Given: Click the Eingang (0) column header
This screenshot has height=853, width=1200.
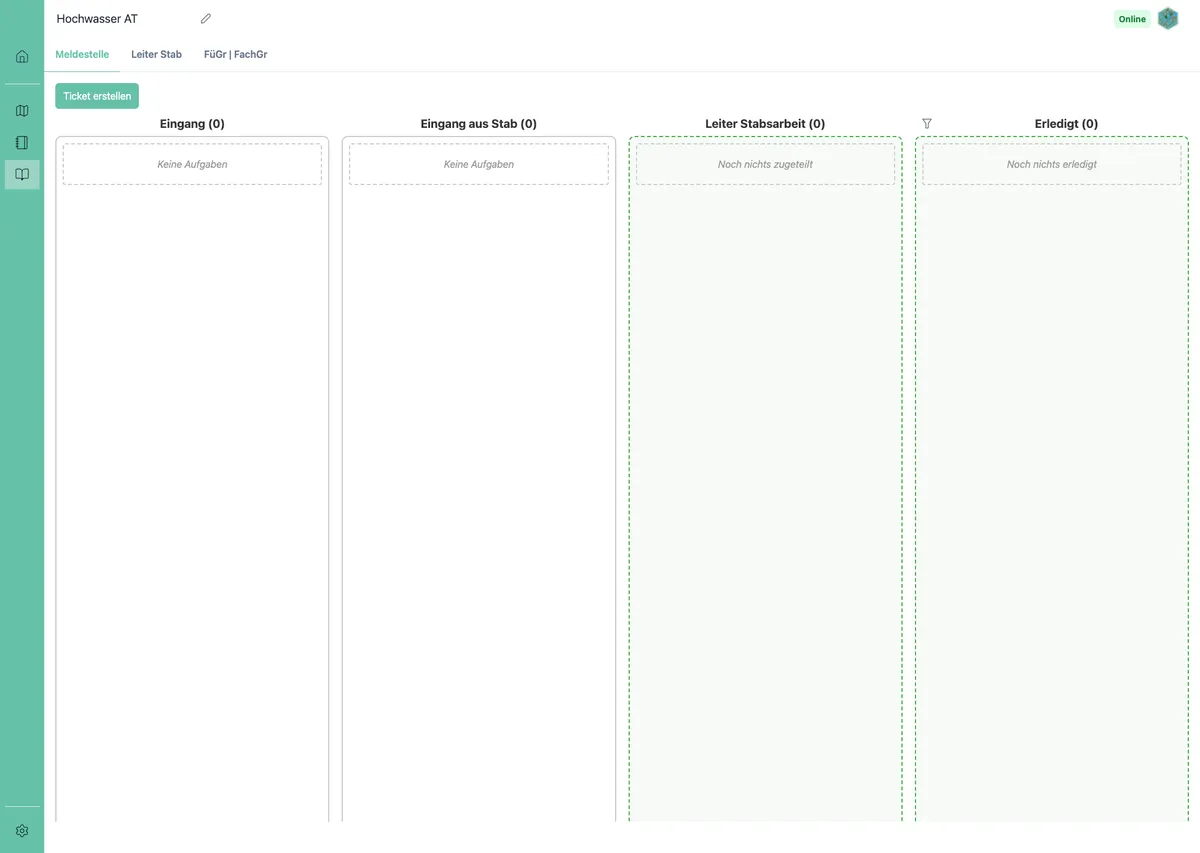Looking at the screenshot, I should click(x=192, y=124).
